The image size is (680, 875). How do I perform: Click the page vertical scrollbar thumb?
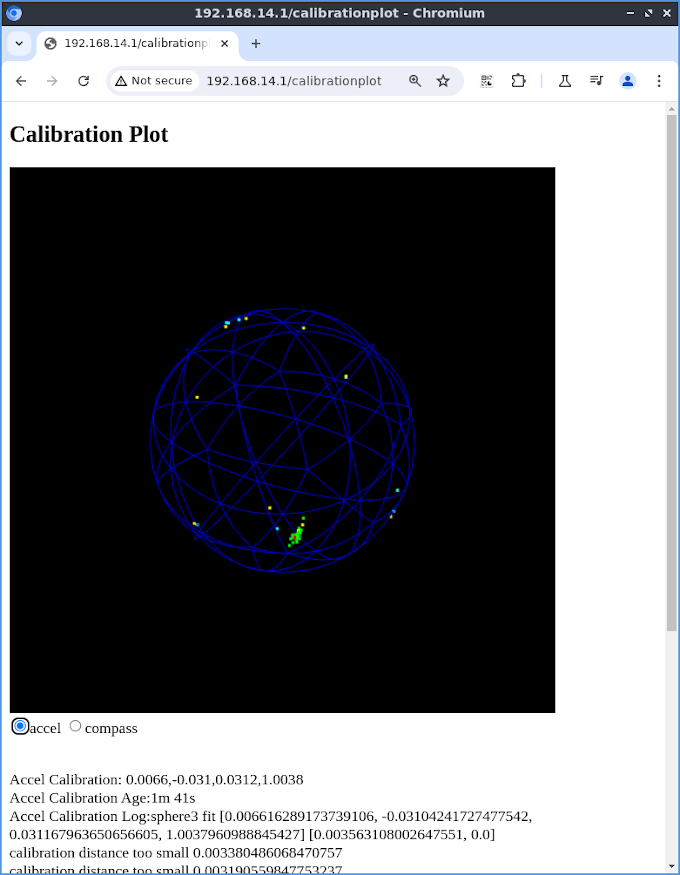coord(671,370)
